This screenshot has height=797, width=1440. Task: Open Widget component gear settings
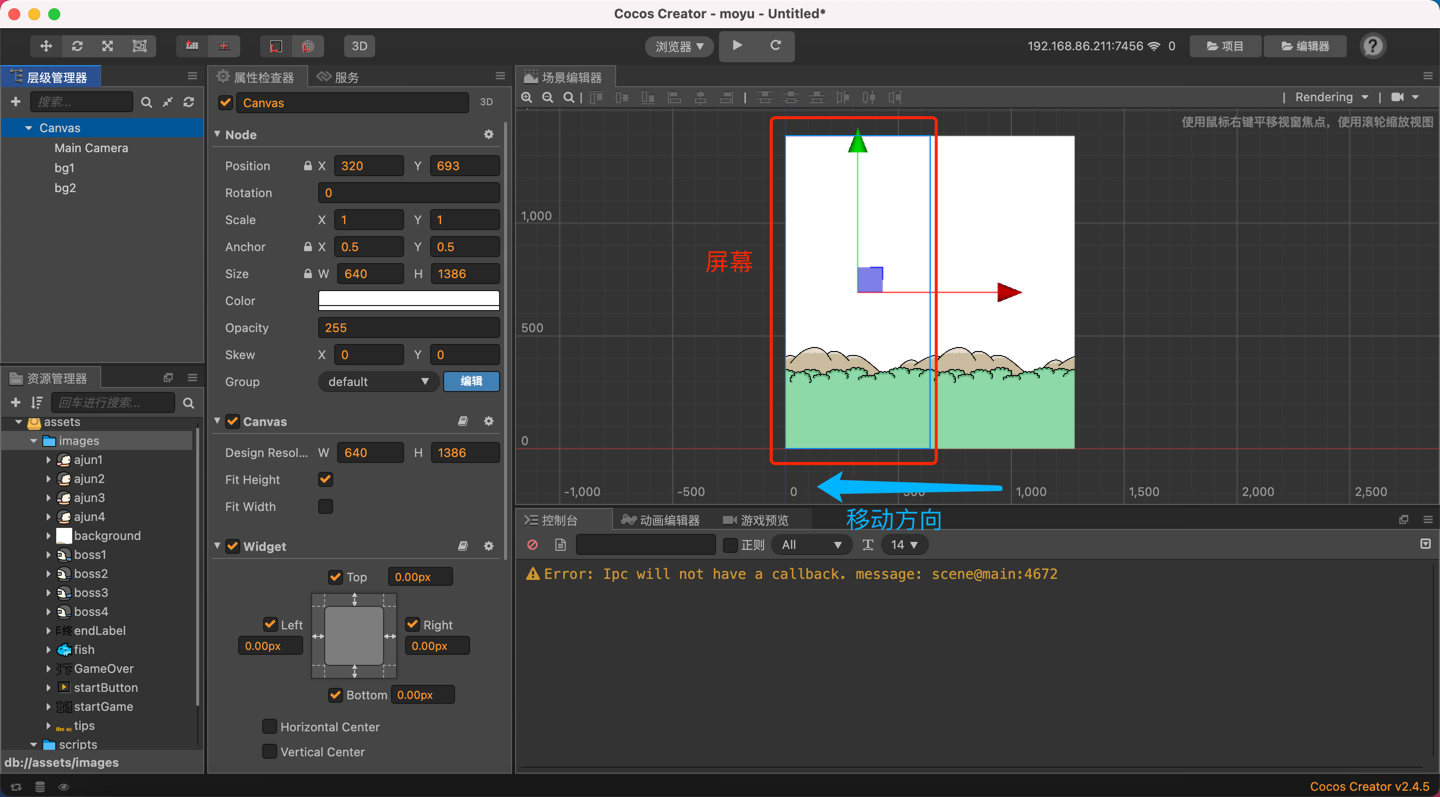pos(489,546)
